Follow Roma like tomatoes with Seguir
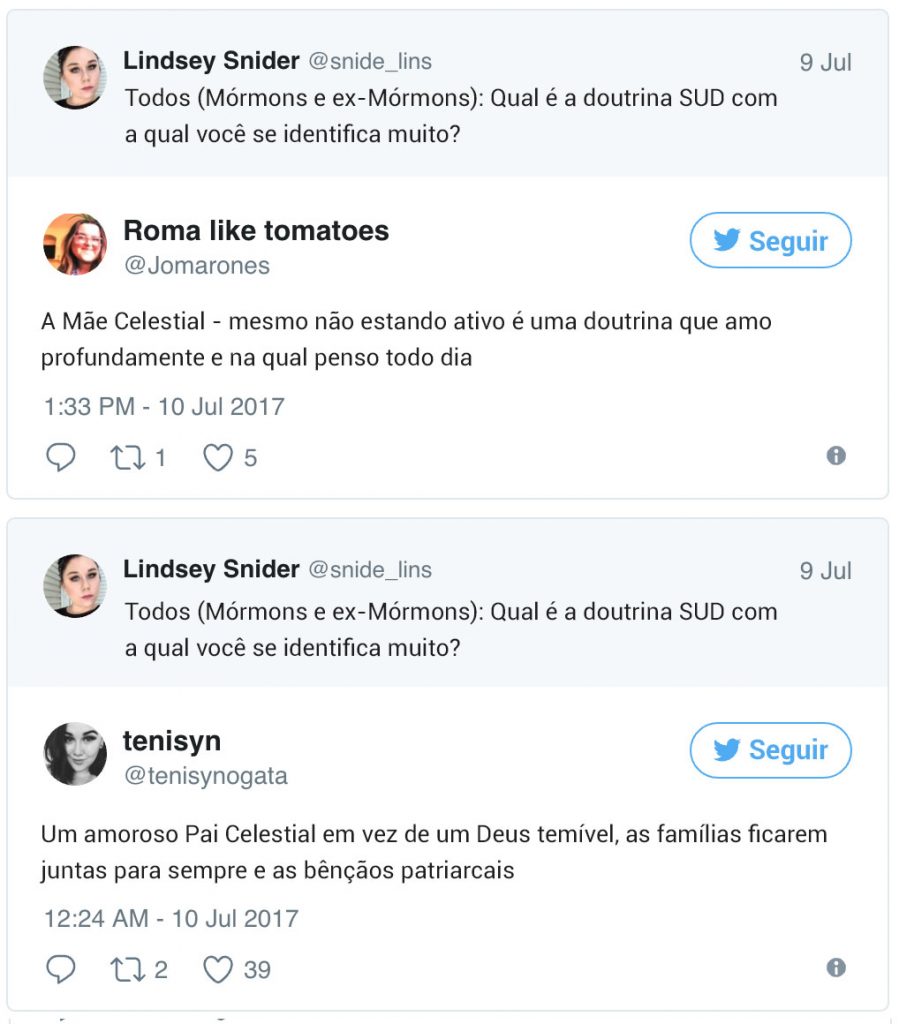Viewport: 899px width, 1024px height. point(770,241)
